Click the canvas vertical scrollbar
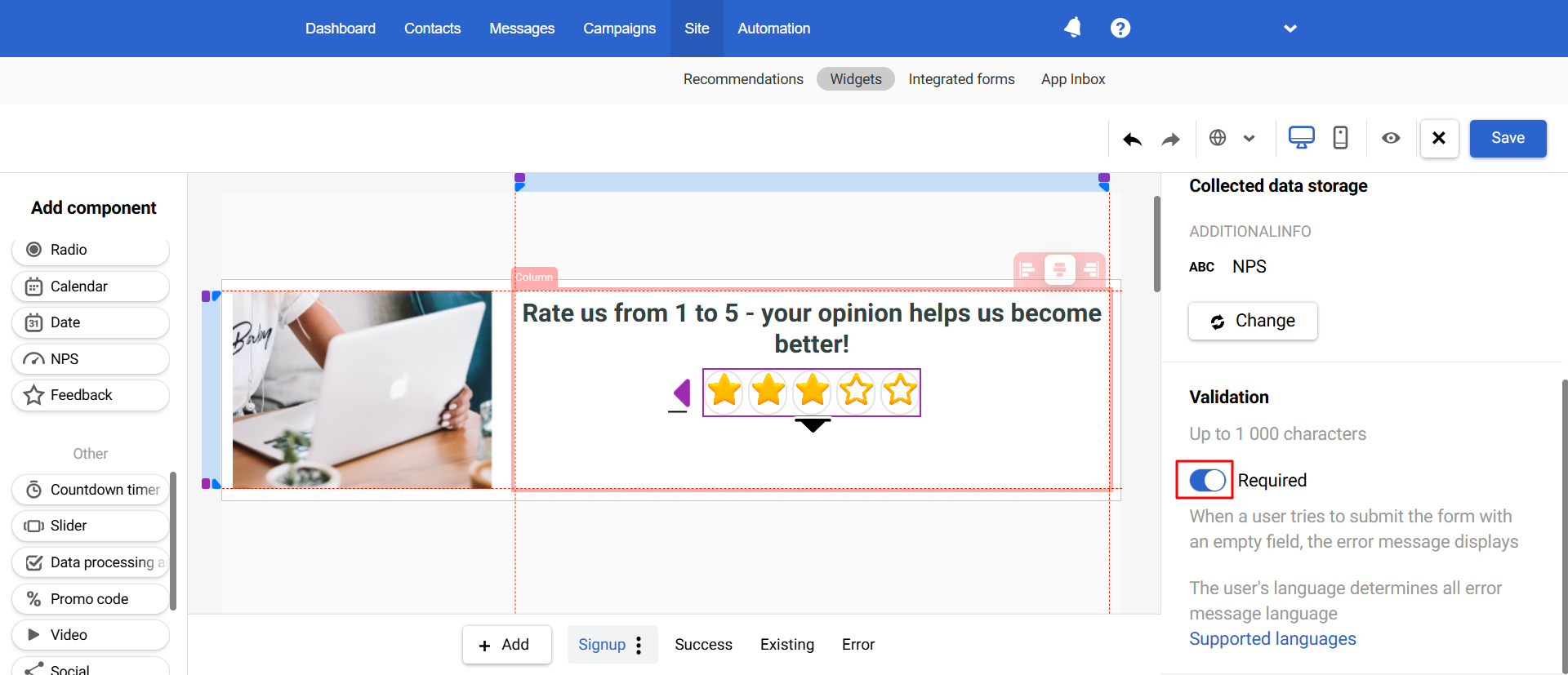This screenshot has width=1568, height=675. coord(1156,243)
